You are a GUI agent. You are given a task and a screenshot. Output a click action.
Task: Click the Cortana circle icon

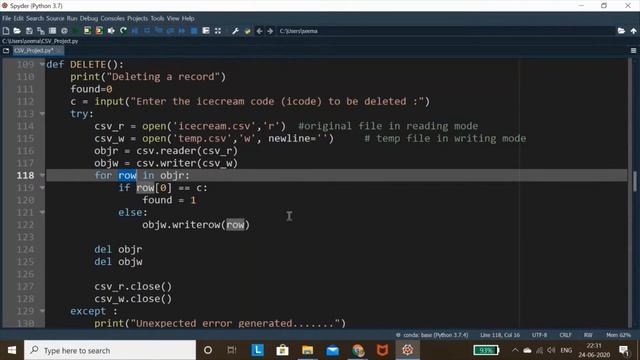point(208,350)
